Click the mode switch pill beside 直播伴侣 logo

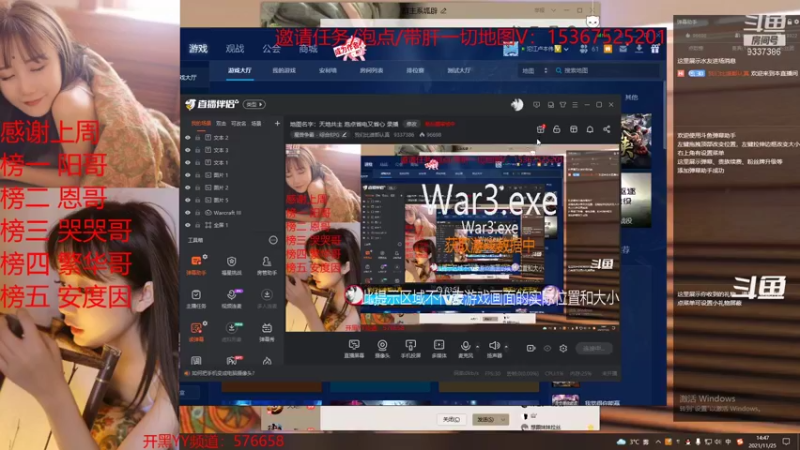[x=254, y=104]
